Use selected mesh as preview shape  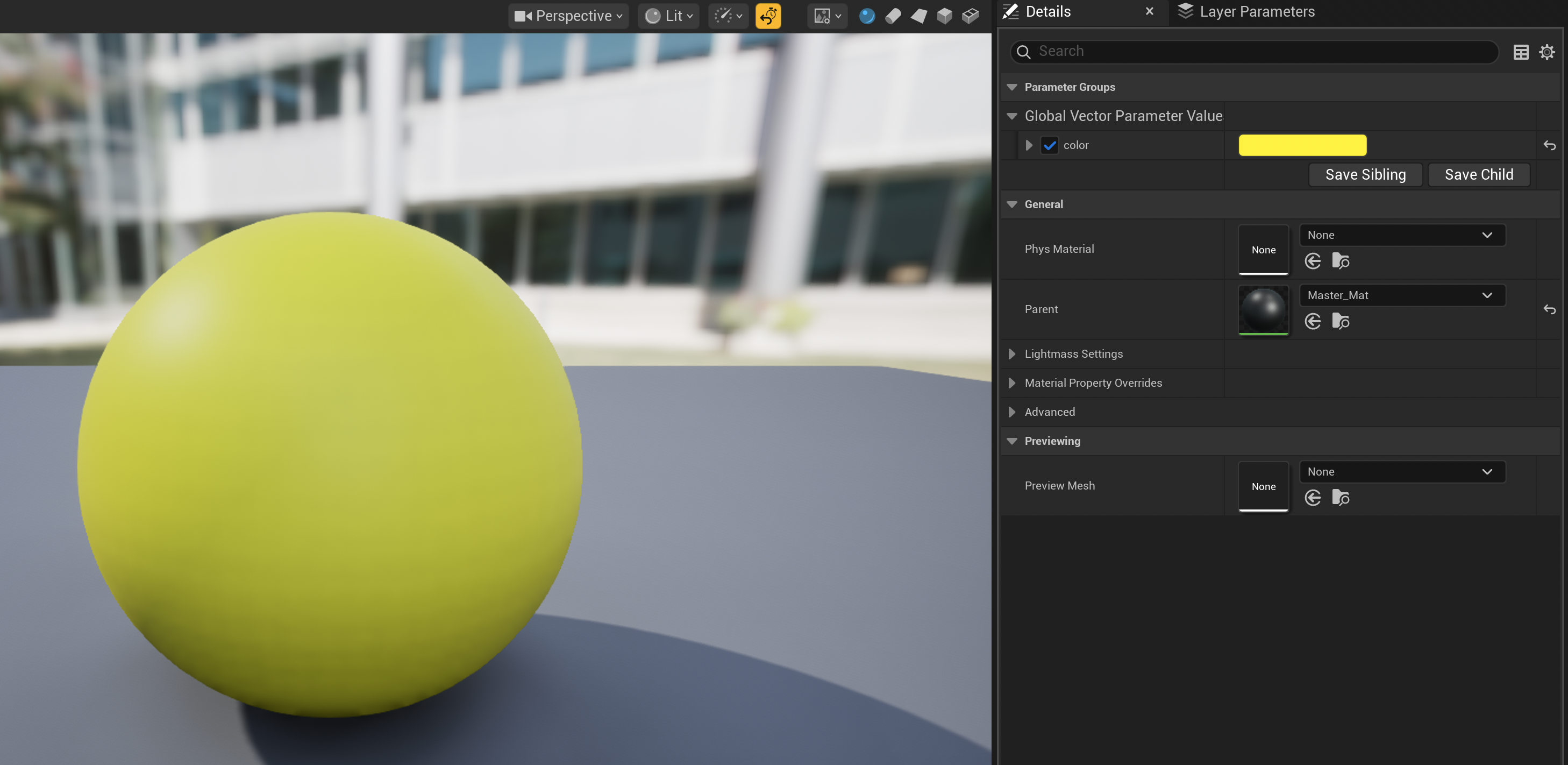tap(970, 16)
